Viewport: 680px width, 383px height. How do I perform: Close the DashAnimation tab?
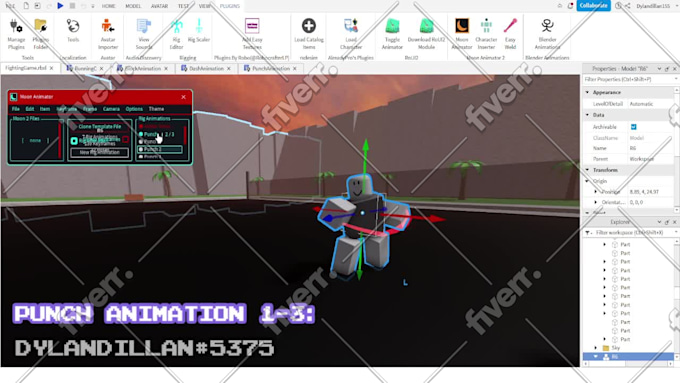coord(229,69)
